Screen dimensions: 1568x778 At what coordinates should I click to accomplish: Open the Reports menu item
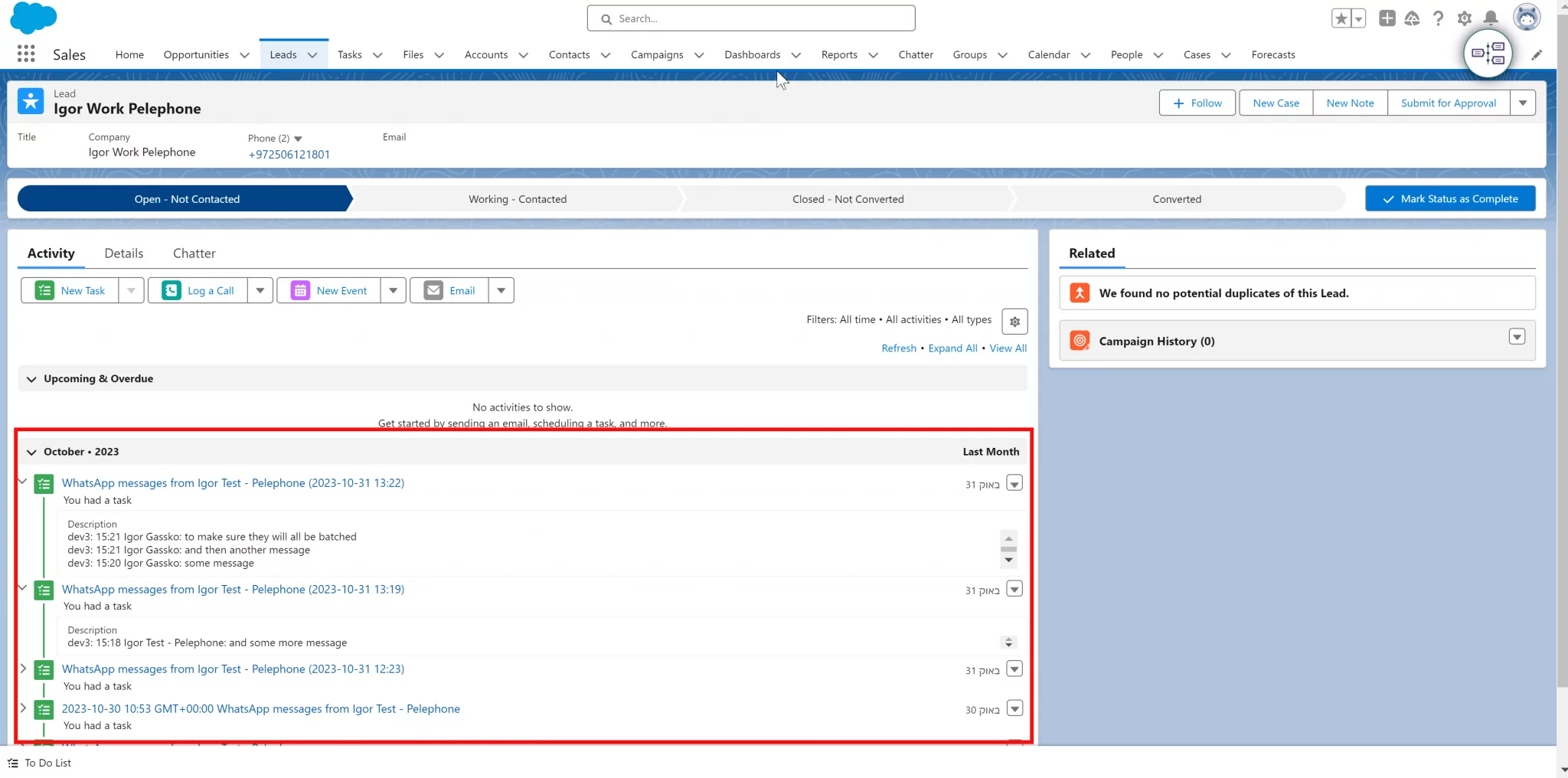click(839, 54)
